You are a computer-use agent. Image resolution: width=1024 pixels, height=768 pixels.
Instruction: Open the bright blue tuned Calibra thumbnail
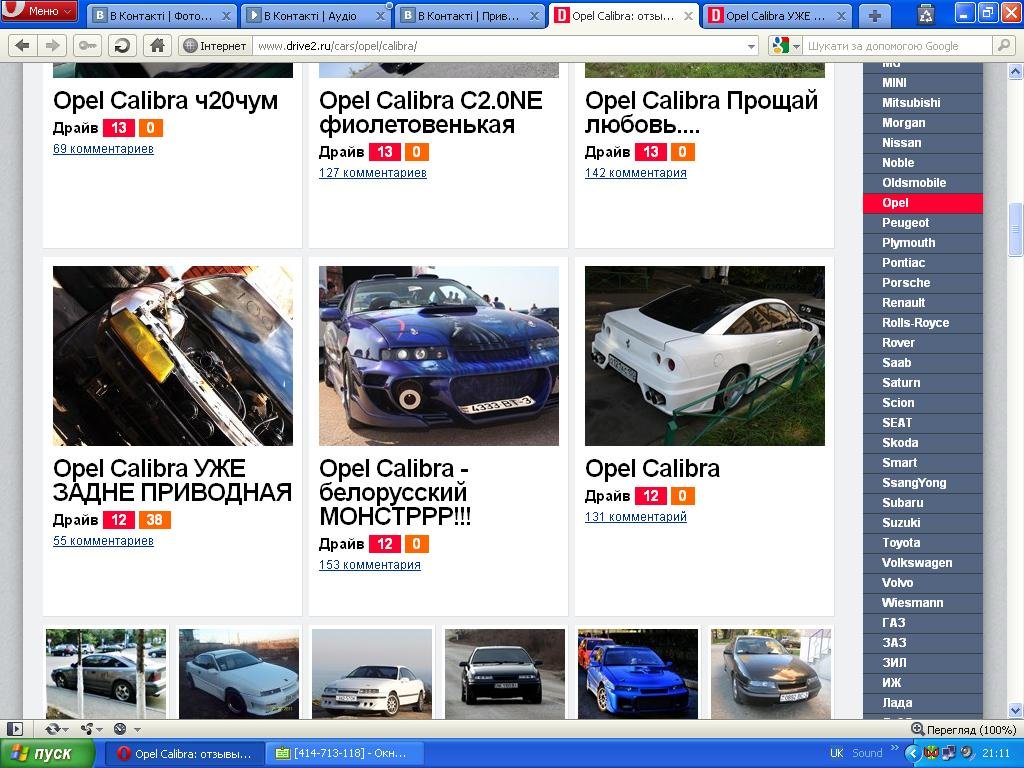pos(637,674)
